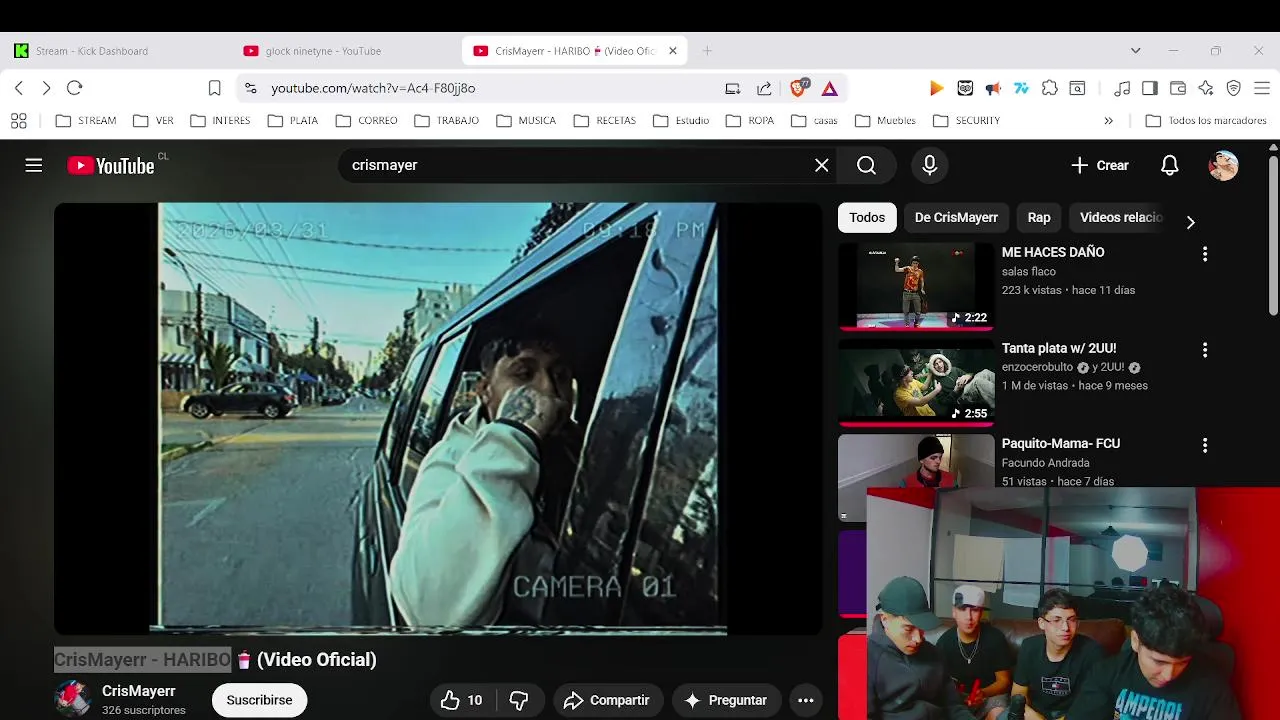
Task: Open the SECURITY bookmarks folder
Action: [x=966, y=121]
